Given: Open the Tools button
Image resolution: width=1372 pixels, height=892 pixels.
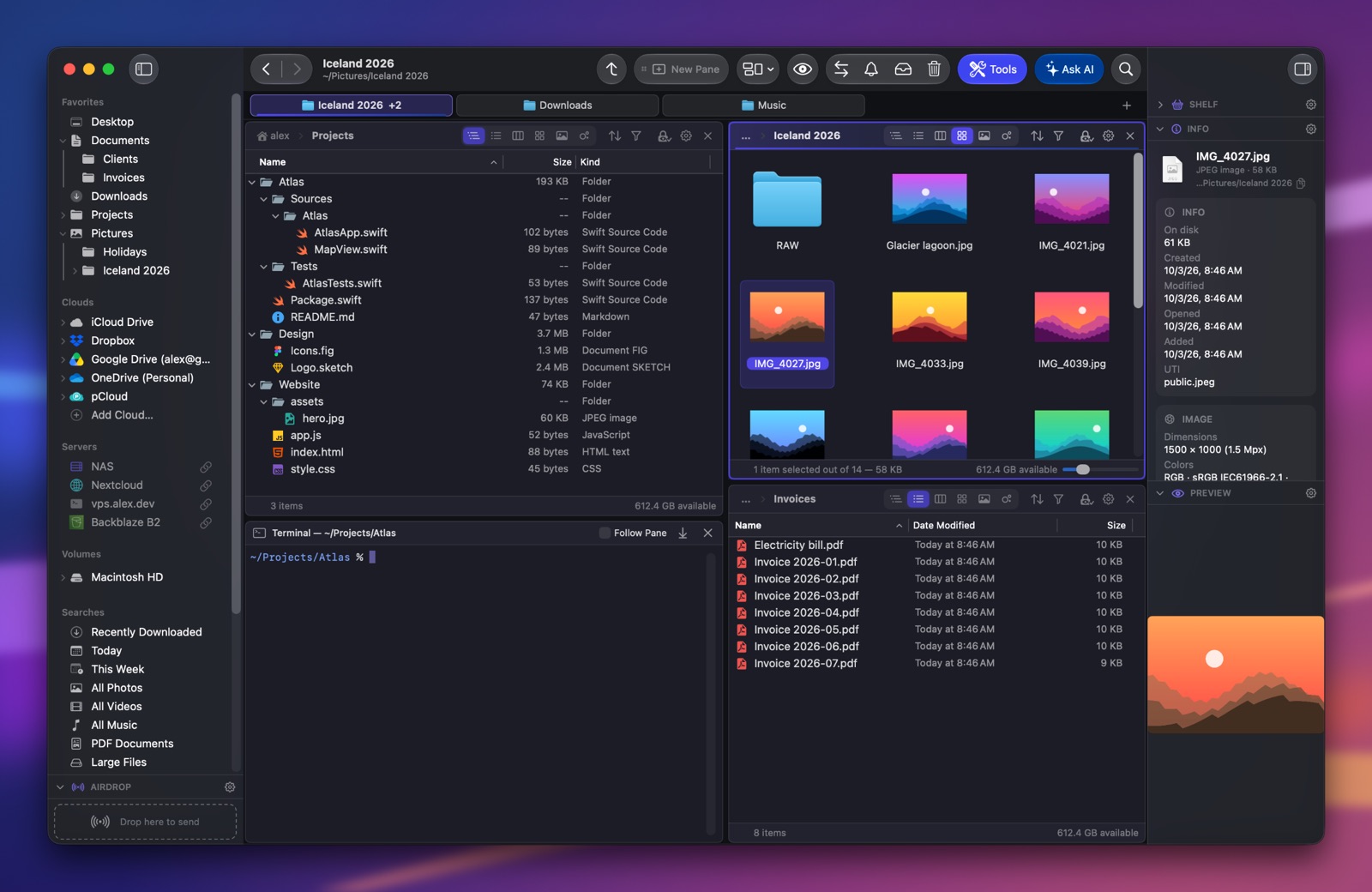Looking at the screenshot, I should (992, 69).
